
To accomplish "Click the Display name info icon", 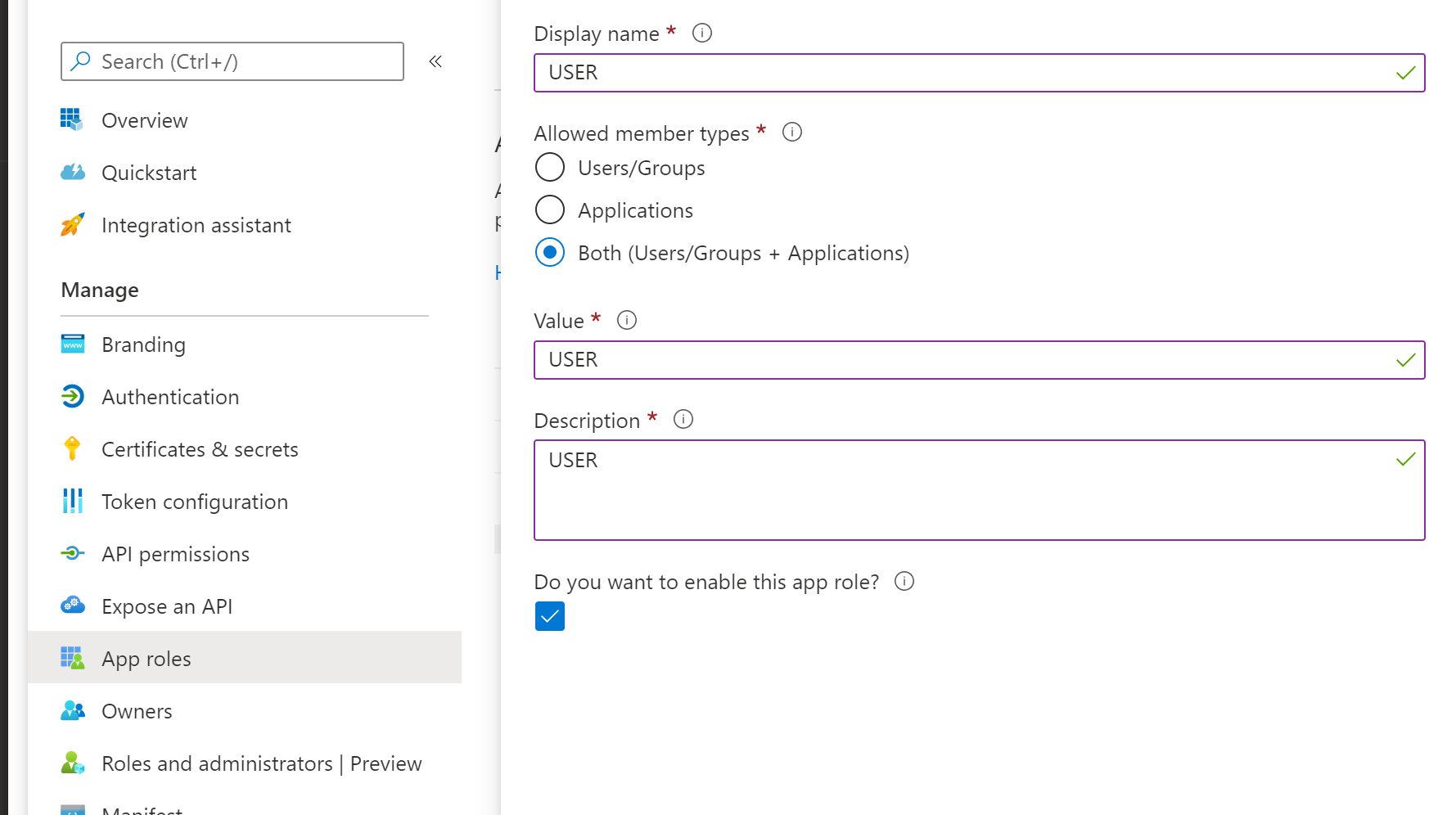I will pos(701,33).
